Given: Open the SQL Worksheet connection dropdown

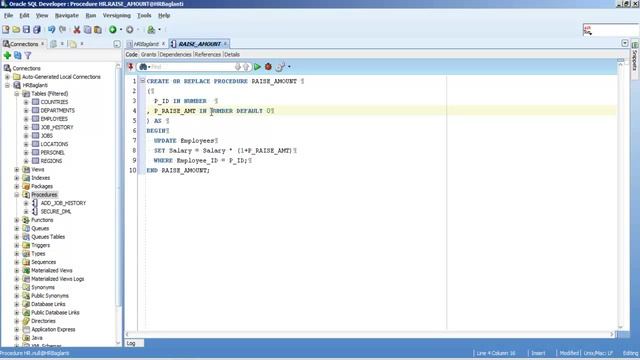Looking at the screenshot, I should pyautogui.click(x=159, y=29).
